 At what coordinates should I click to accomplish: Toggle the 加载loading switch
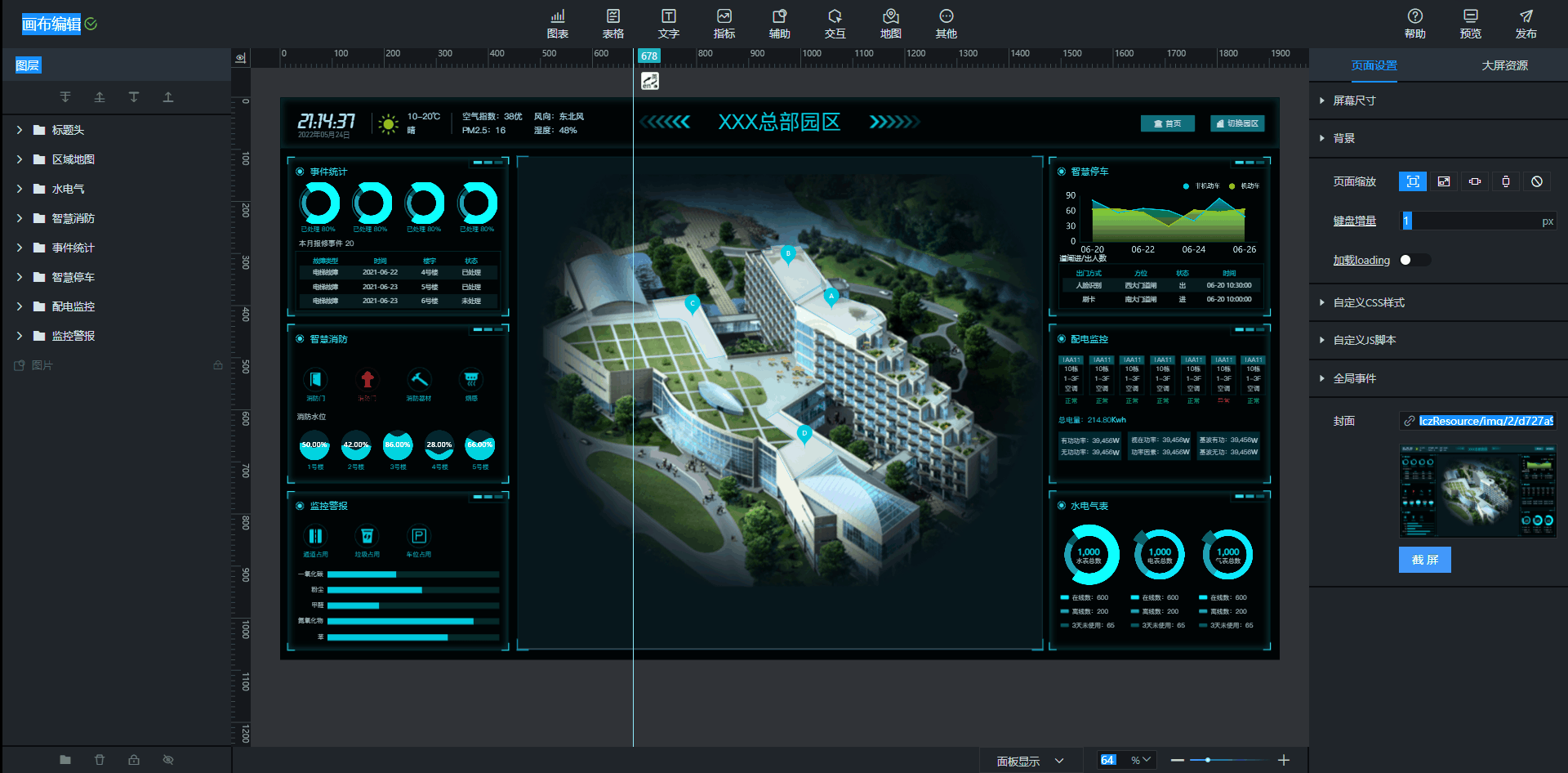point(1414,260)
